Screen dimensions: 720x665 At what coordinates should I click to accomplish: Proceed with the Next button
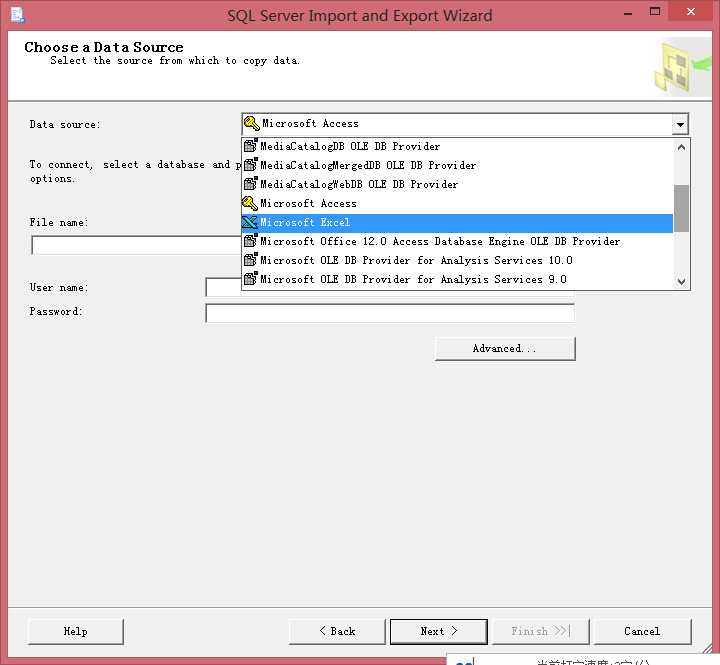point(439,631)
